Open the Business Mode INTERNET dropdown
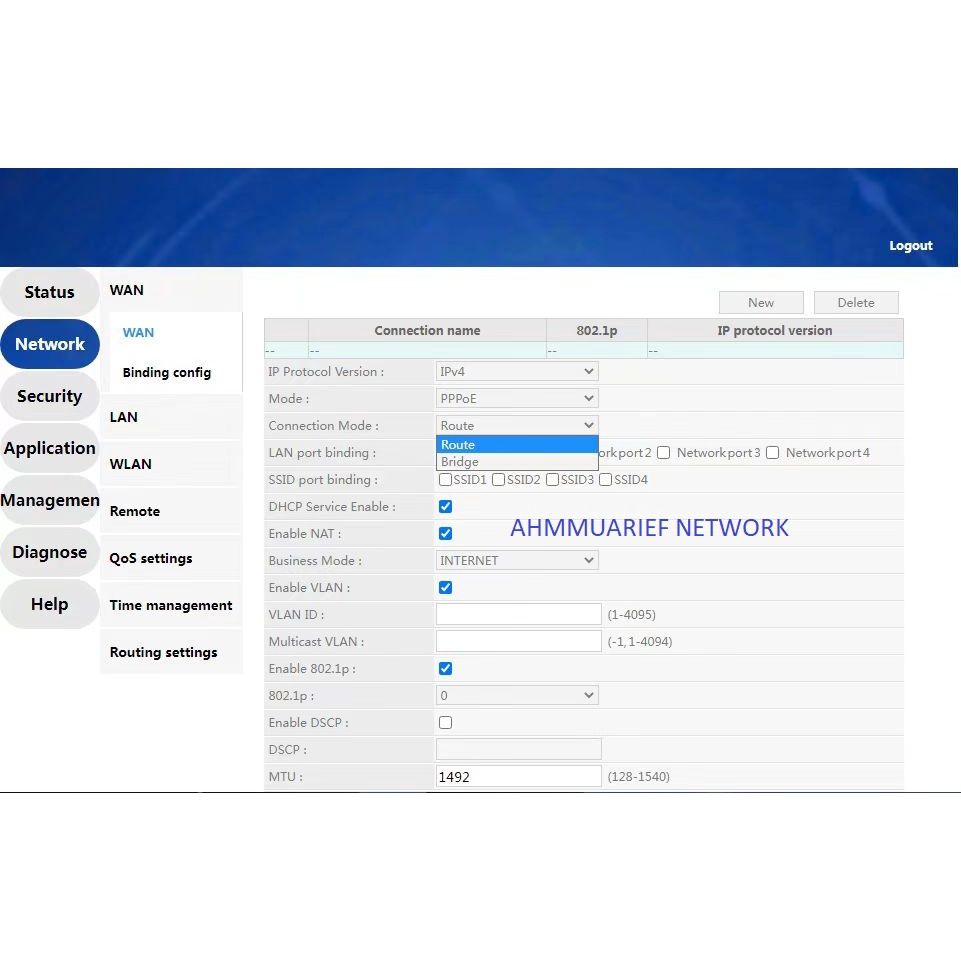Screen dimensions: 961x961 517,561
